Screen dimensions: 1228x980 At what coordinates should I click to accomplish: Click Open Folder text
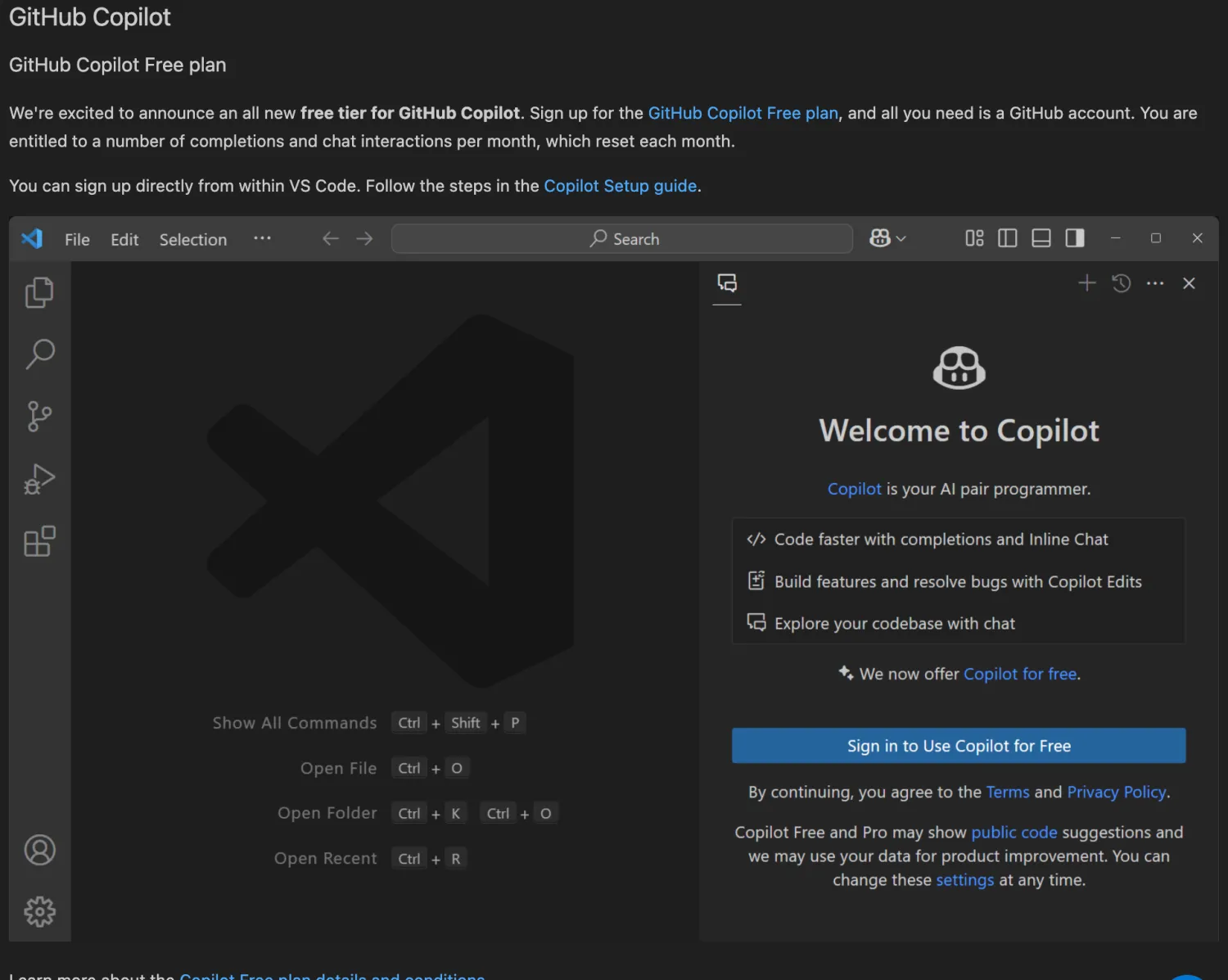tap(327, 813)
